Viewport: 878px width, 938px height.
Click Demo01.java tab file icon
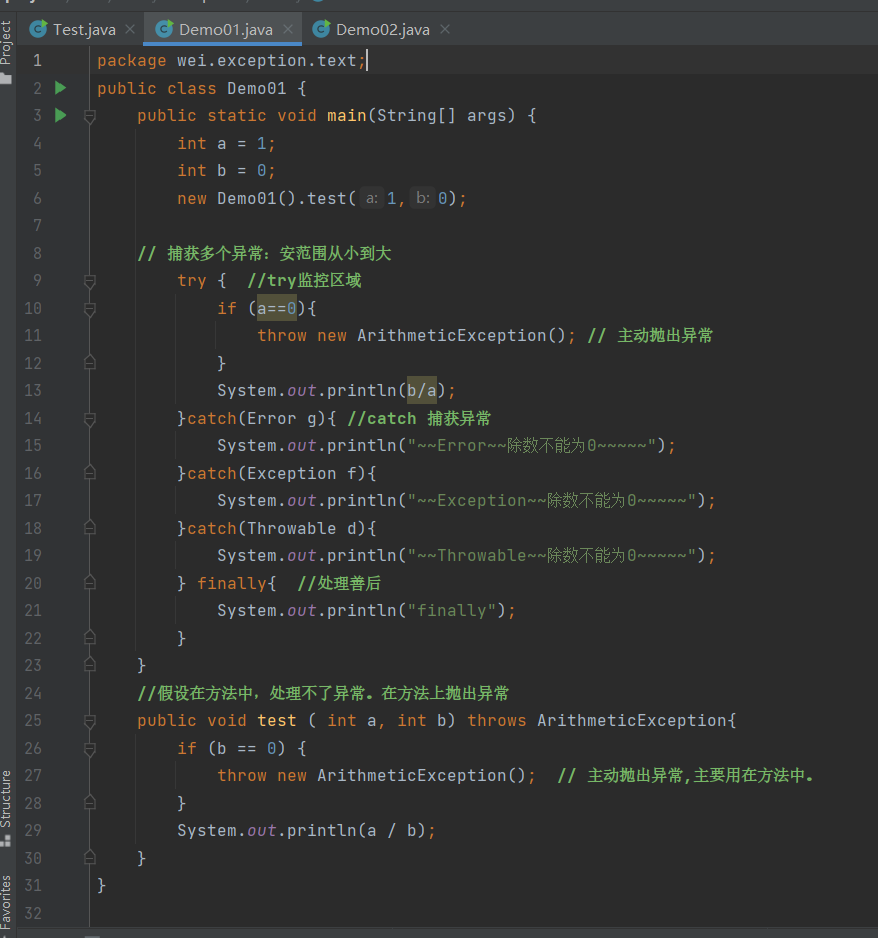[x=164, y=29]
